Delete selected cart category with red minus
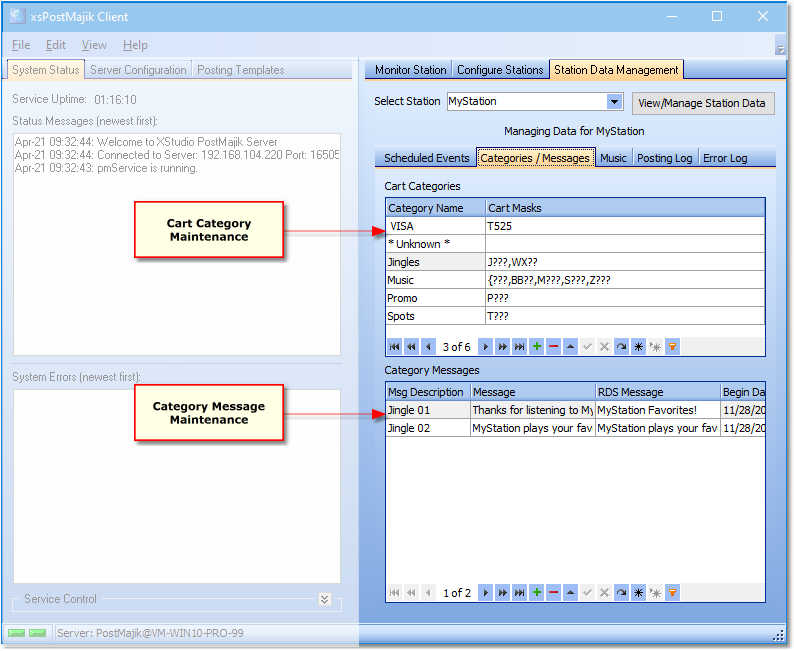Image resolution: width=794 pixels, height=651 pixels. [x=553, y=347]
